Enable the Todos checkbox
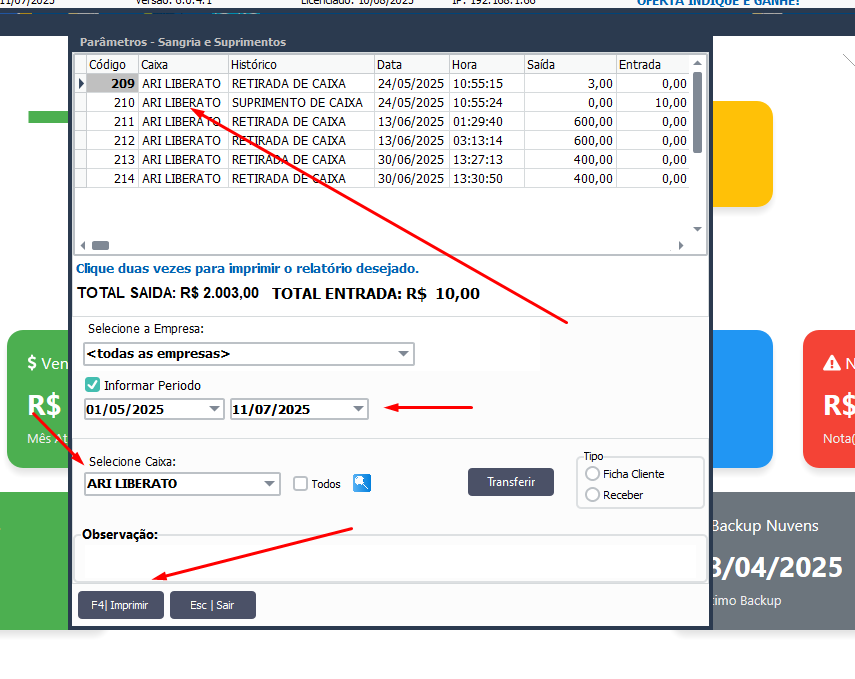The height and width of the screenshot is (679, 855). [x=300, y=484]
